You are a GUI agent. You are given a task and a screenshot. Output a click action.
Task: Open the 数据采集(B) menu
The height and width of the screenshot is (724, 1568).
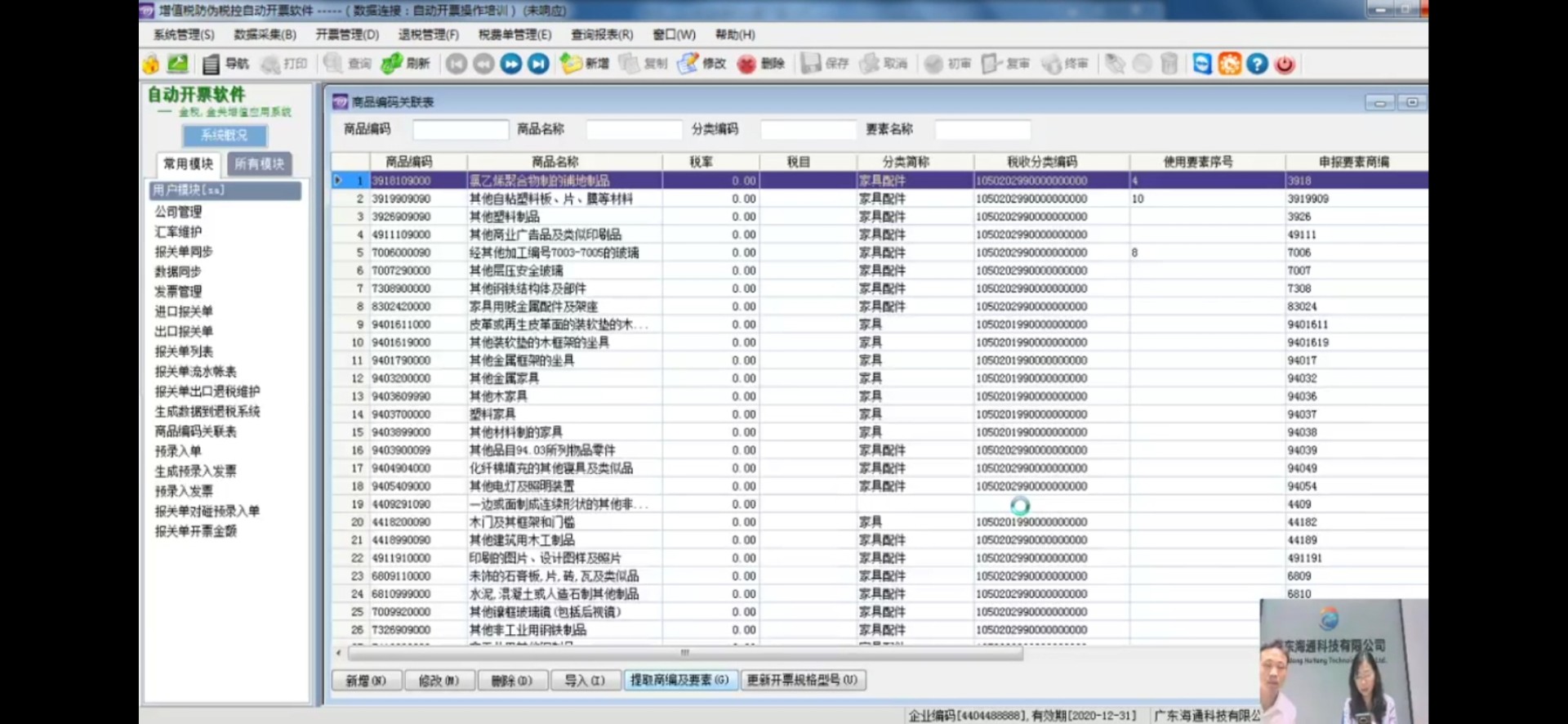(265, 34)
